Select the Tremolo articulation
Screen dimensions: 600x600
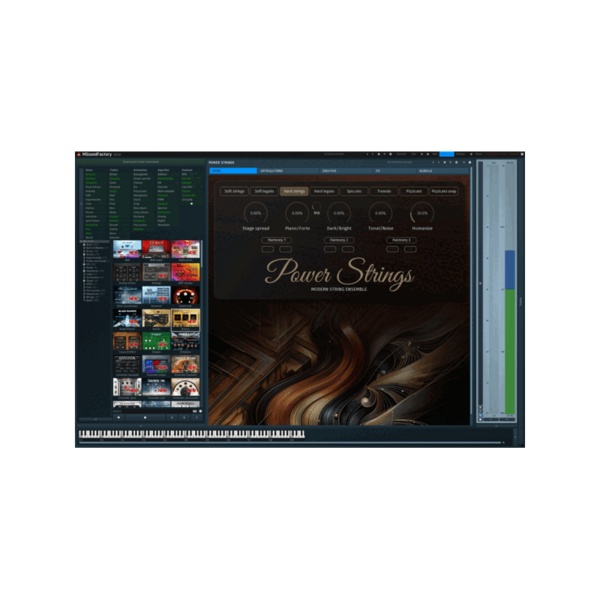[x=384, y=191]
